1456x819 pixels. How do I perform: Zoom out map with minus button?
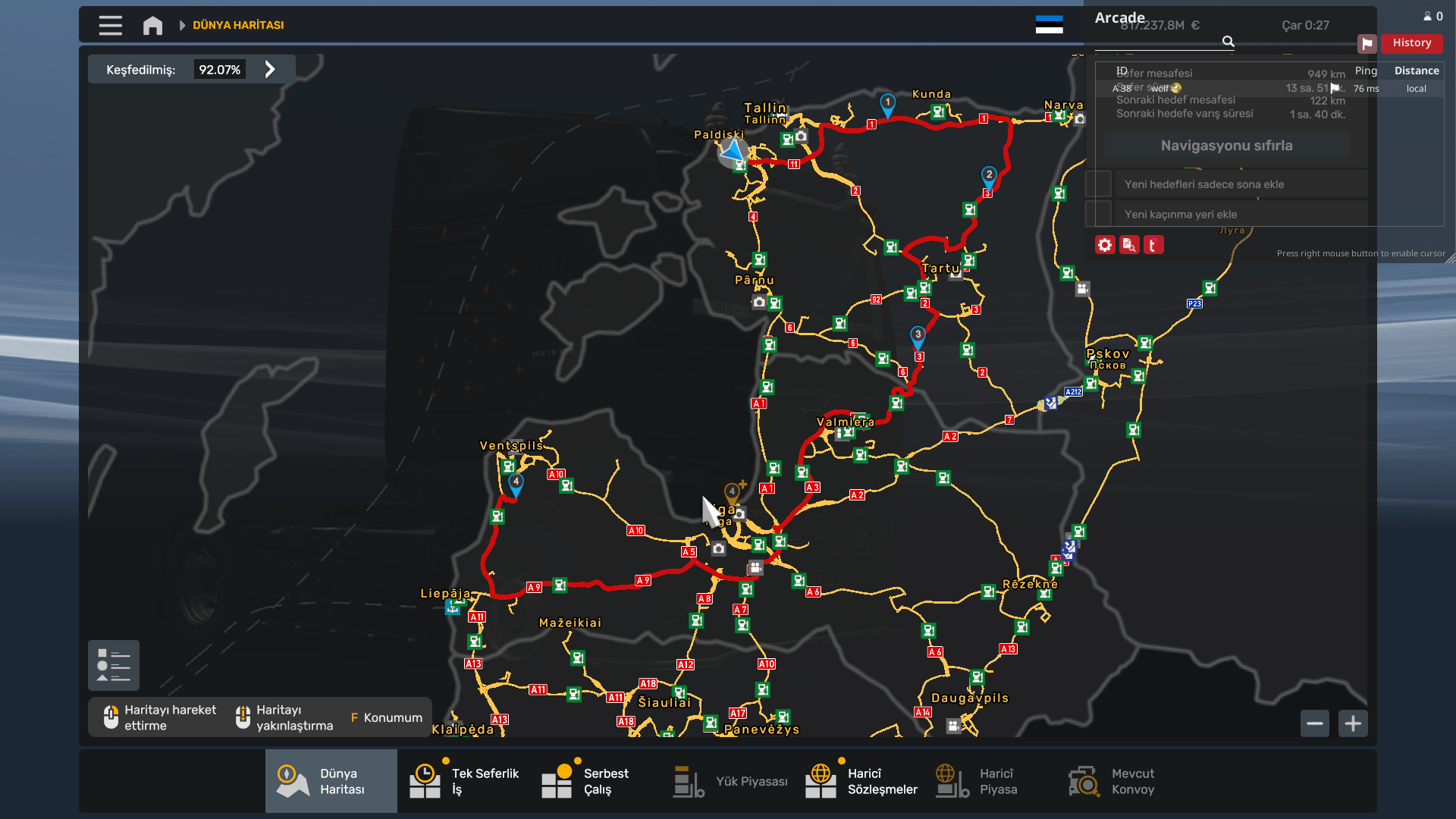(x=1315, y=723)
